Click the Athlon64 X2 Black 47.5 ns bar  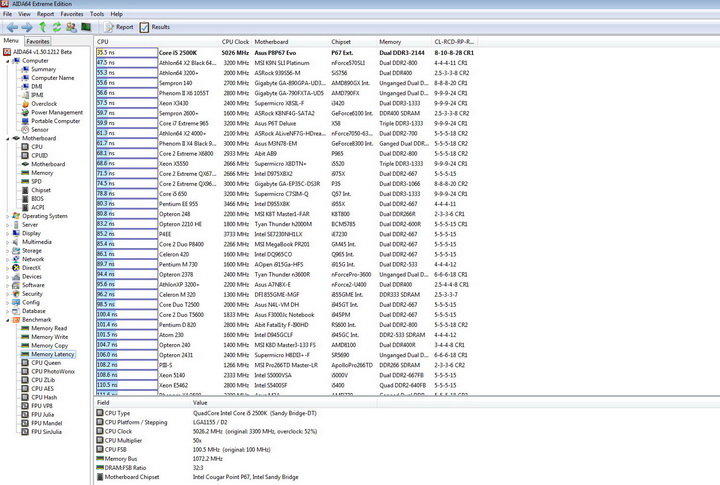pyautogui.click(x=127, y=62)
